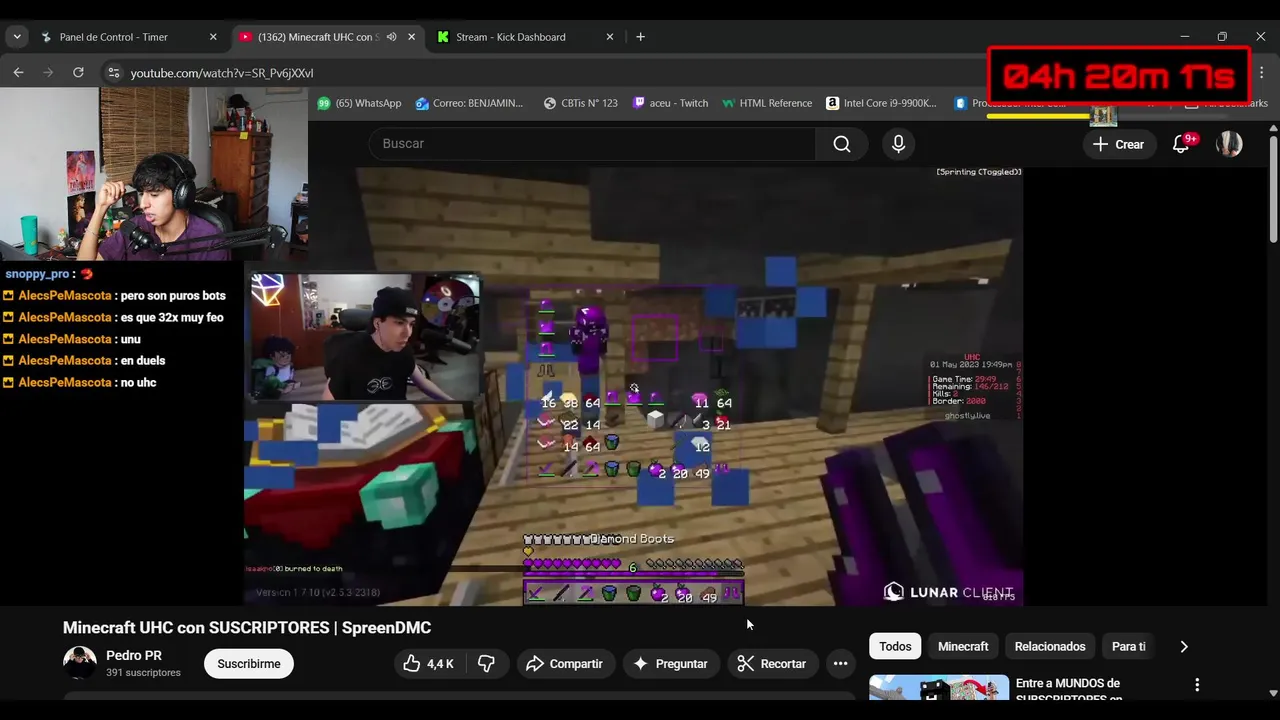Select the Minecraft filter chip
This screenshot has height=720, width=1280.
[x=963, y=646]
